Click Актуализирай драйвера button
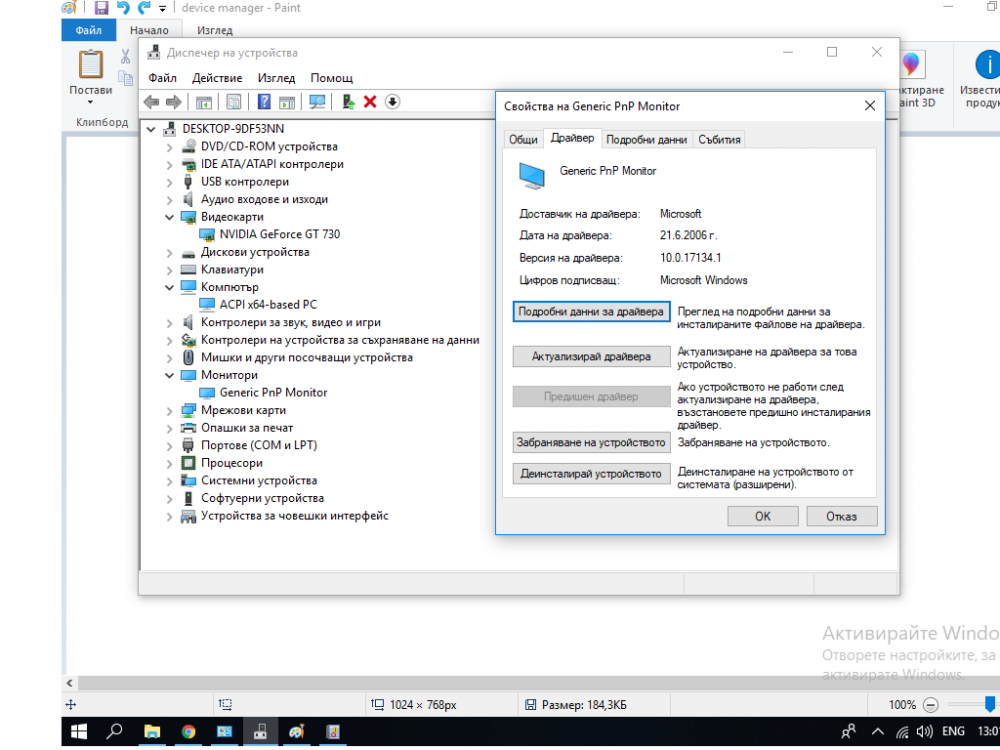This screenshot has height=750, width=1000. click(591, 357)
